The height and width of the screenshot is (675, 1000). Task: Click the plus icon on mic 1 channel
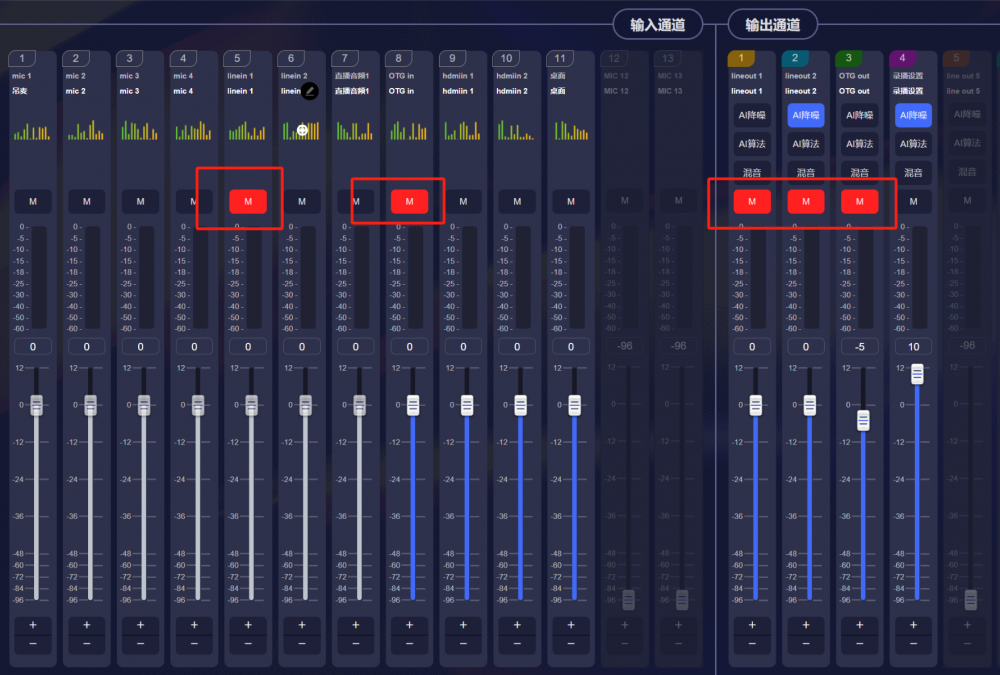pyautogui.click(x=33, y=625)
